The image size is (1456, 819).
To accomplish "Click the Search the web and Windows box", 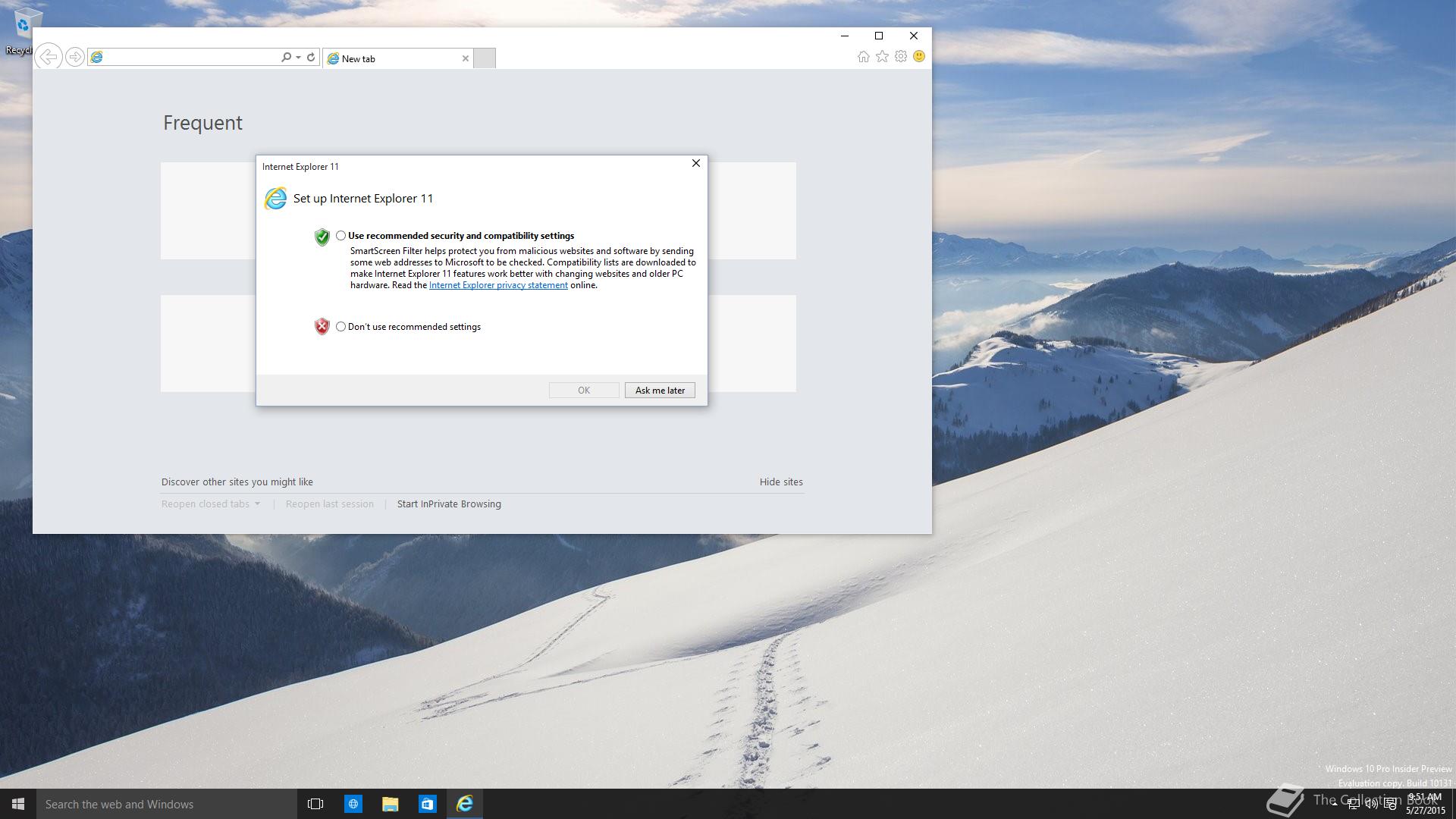I will [167, 804].
